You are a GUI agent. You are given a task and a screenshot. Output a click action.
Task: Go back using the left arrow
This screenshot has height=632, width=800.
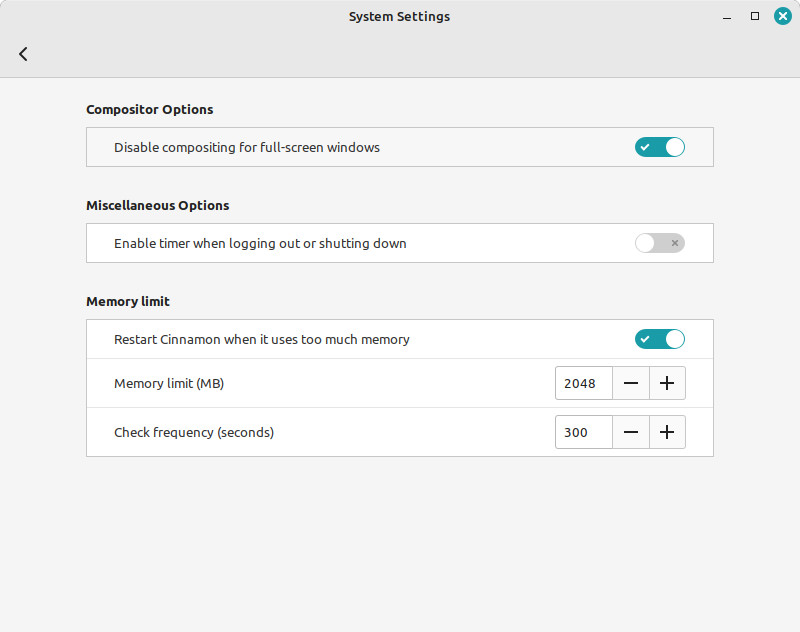pyautogui.click(x=23, y=54)
